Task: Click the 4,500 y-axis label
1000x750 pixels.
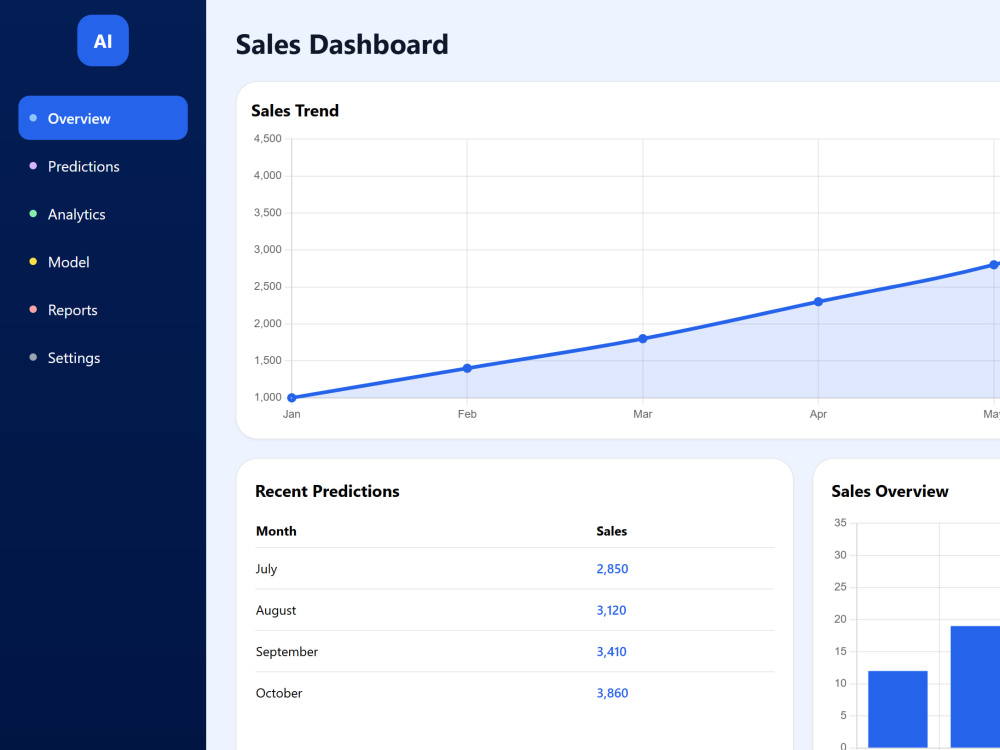Action: pos(268,138)
